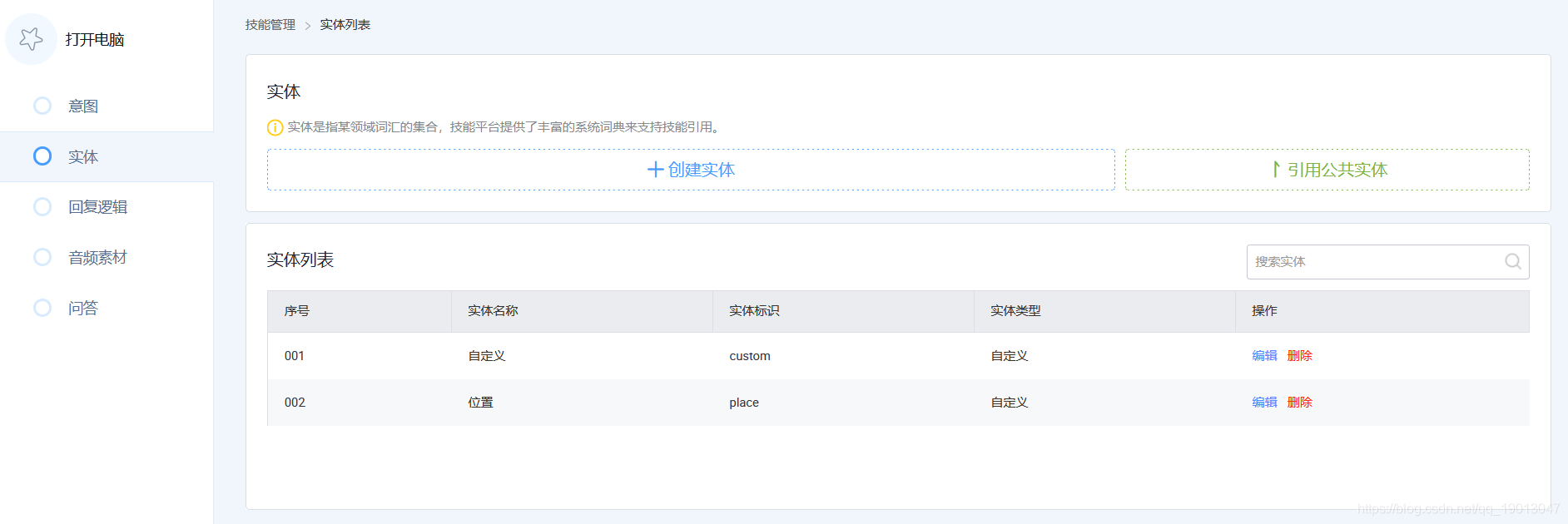The width and height of the screenshot is (1568, 524).
Task: Click the 引用公共实体 button
Action: click(x=1327, y=170)
